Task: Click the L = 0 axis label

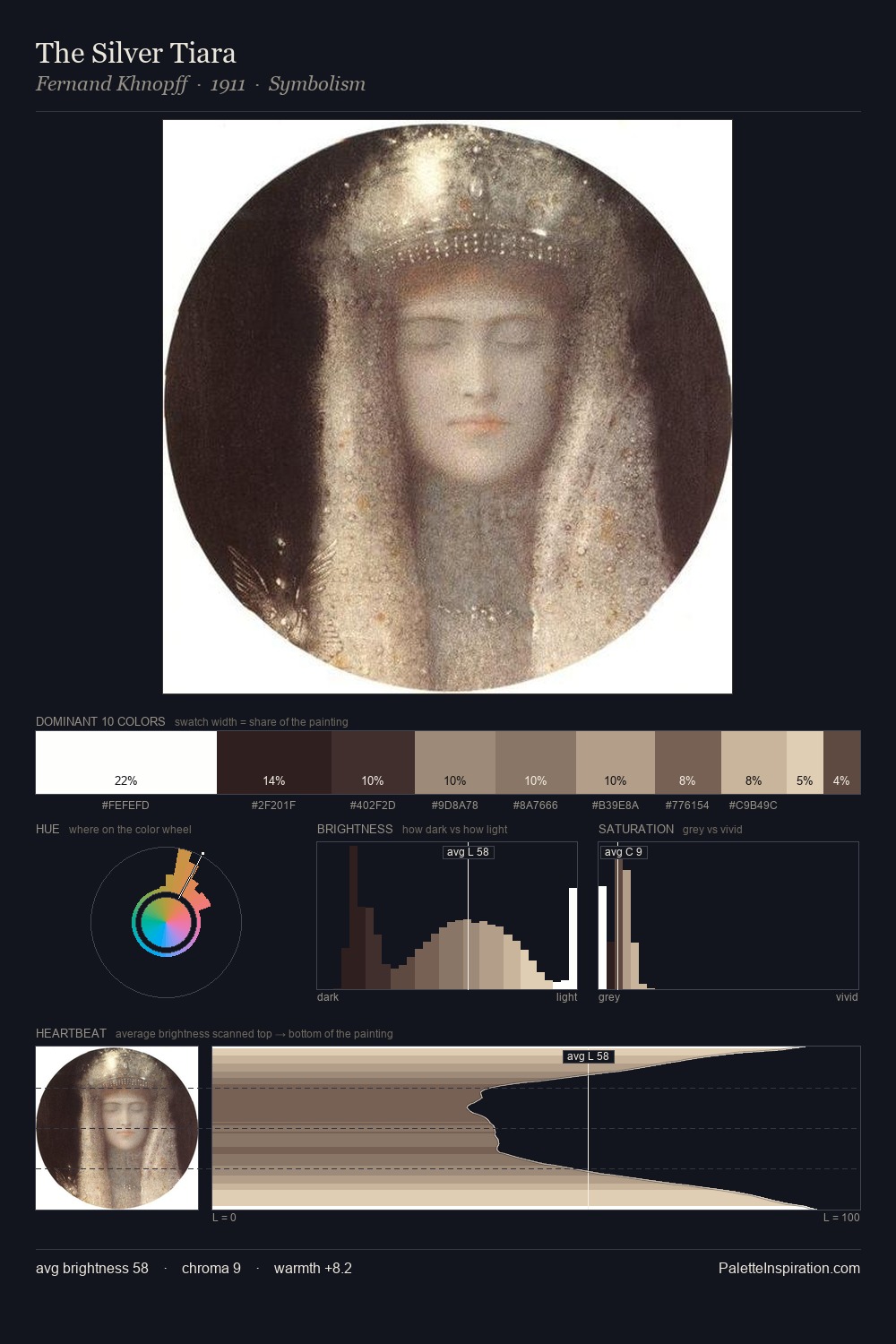Action: pos(224,1218)
